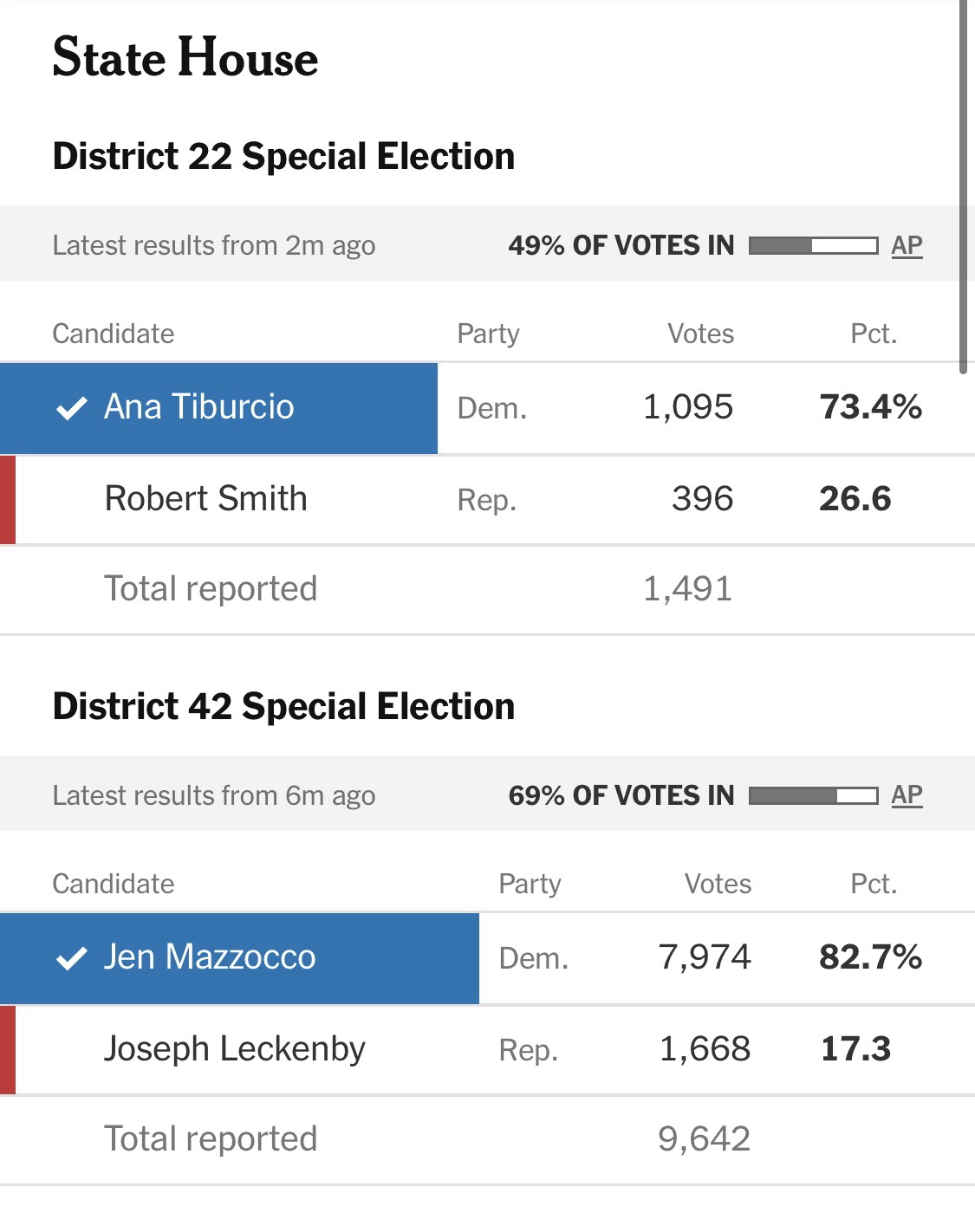The image size is (975, 1232).
Task: Select the Ana Tiburcio candidate row
Action: click(x=198, y=407)
